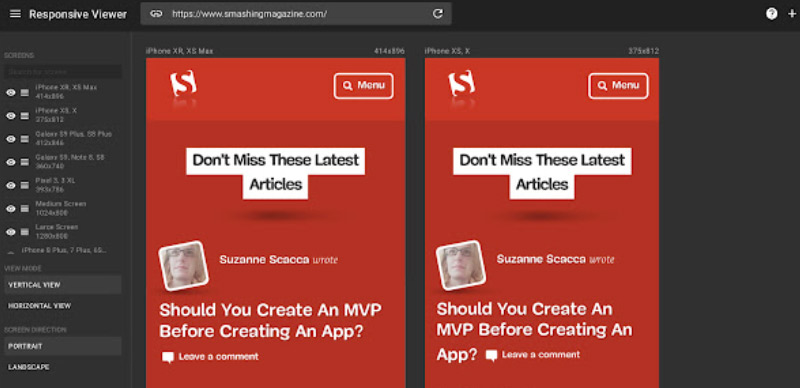The width and height of the screenshot is (800, 388).
Task: Click drag-handle icon for Galaxy S9 Plus row
Action: tap(25, 139)
